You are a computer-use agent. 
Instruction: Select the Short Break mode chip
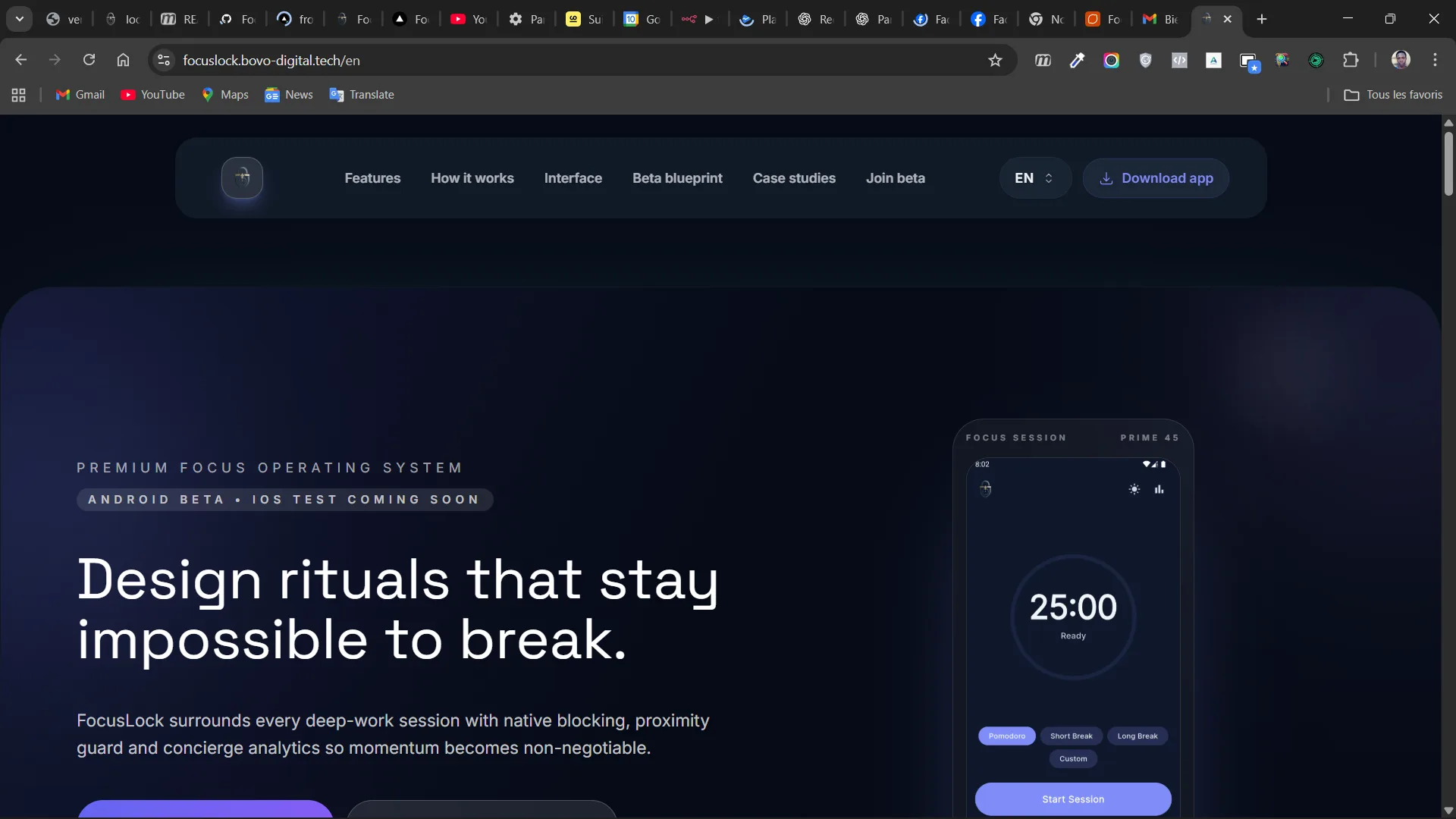click(x=1071, y=736)
